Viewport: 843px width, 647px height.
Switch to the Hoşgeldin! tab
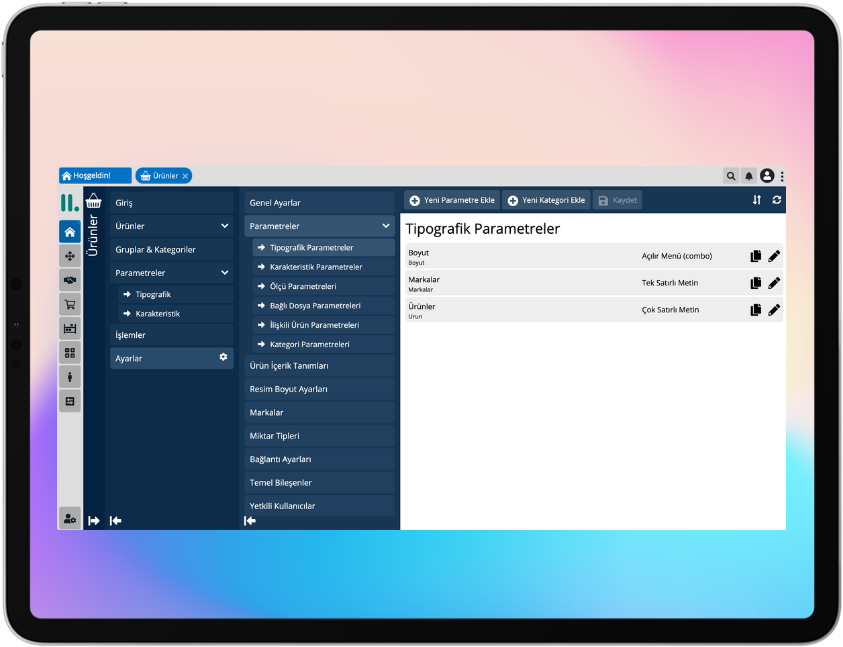pyautogui.click(x=95, y=176)
